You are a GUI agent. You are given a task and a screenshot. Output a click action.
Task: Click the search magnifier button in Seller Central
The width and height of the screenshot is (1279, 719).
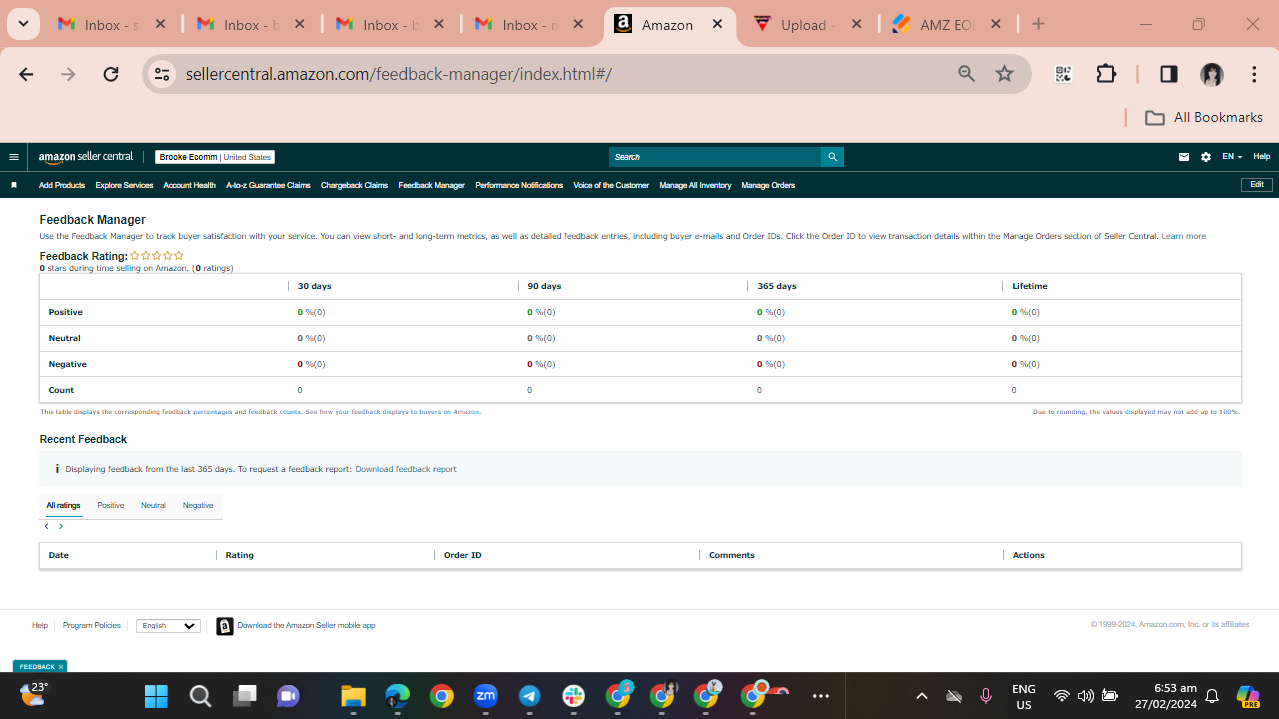832,157
